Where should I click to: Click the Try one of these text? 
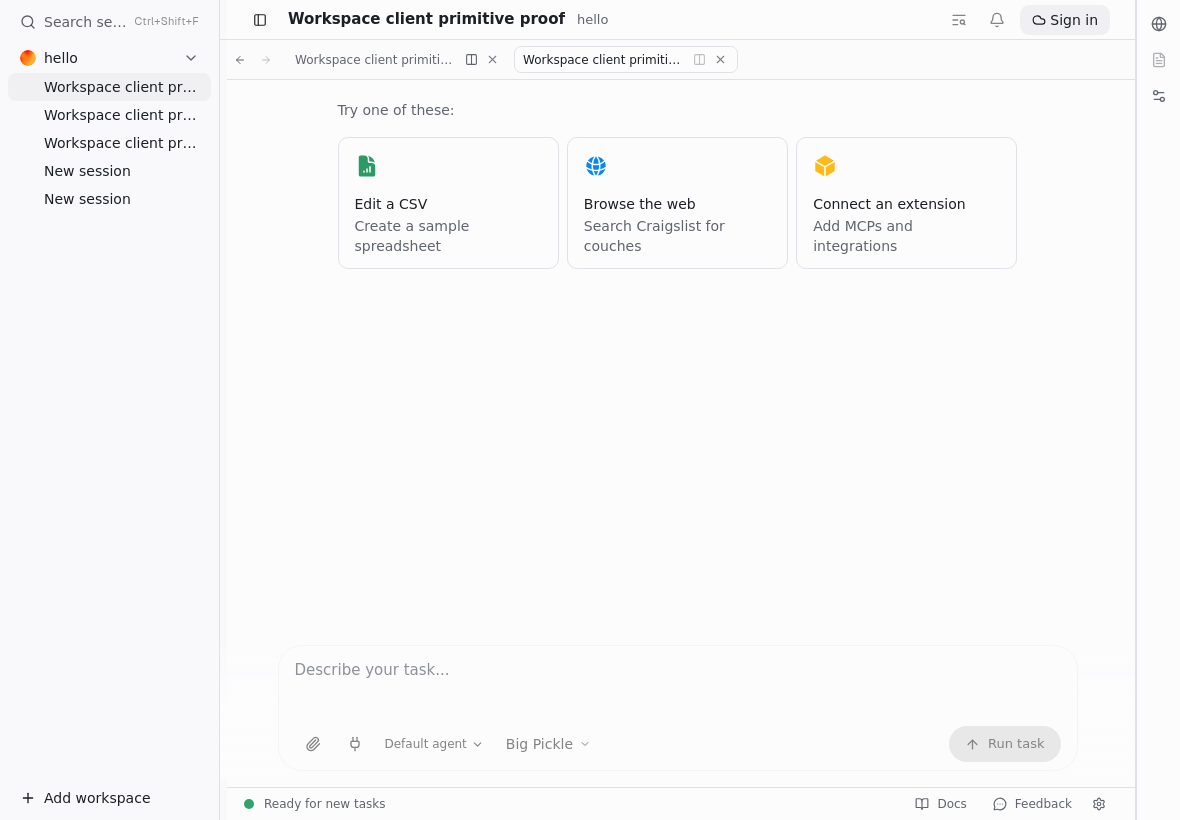pyautogui.click(x=396, y=111)
